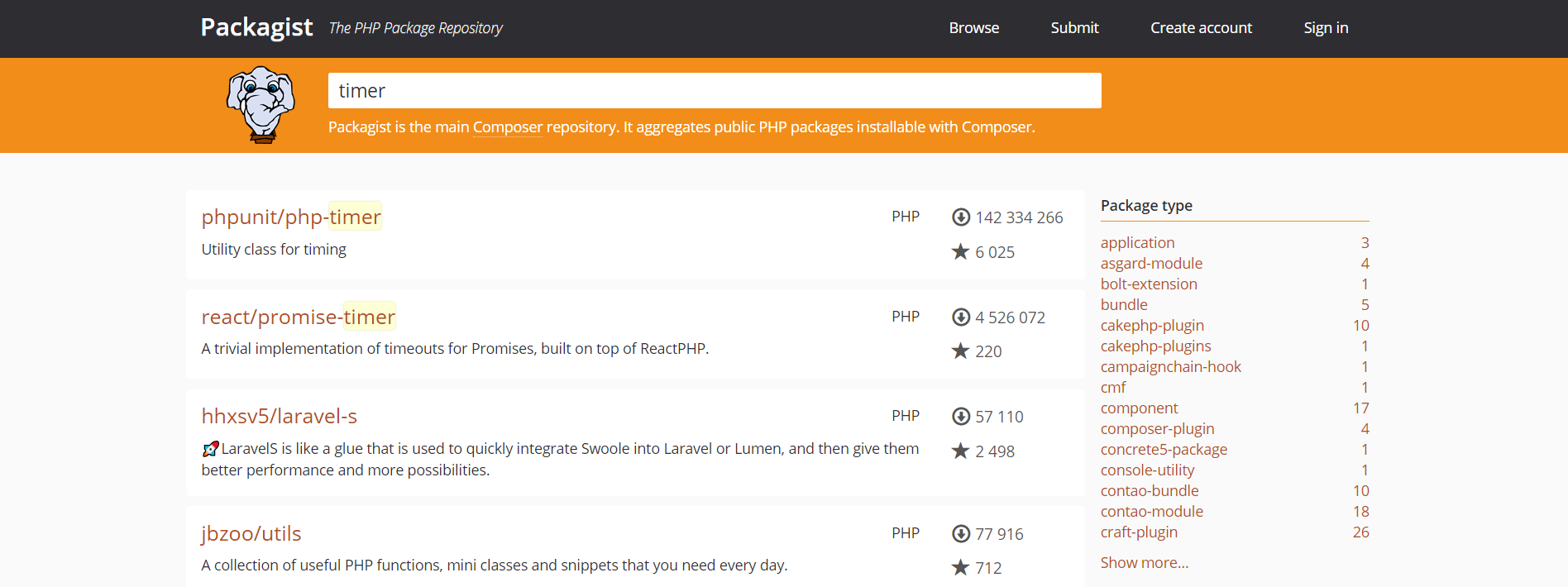Click download icon beside phpunit/php-timer
The image size is (1568, 587).
click(x=960, y=217)
